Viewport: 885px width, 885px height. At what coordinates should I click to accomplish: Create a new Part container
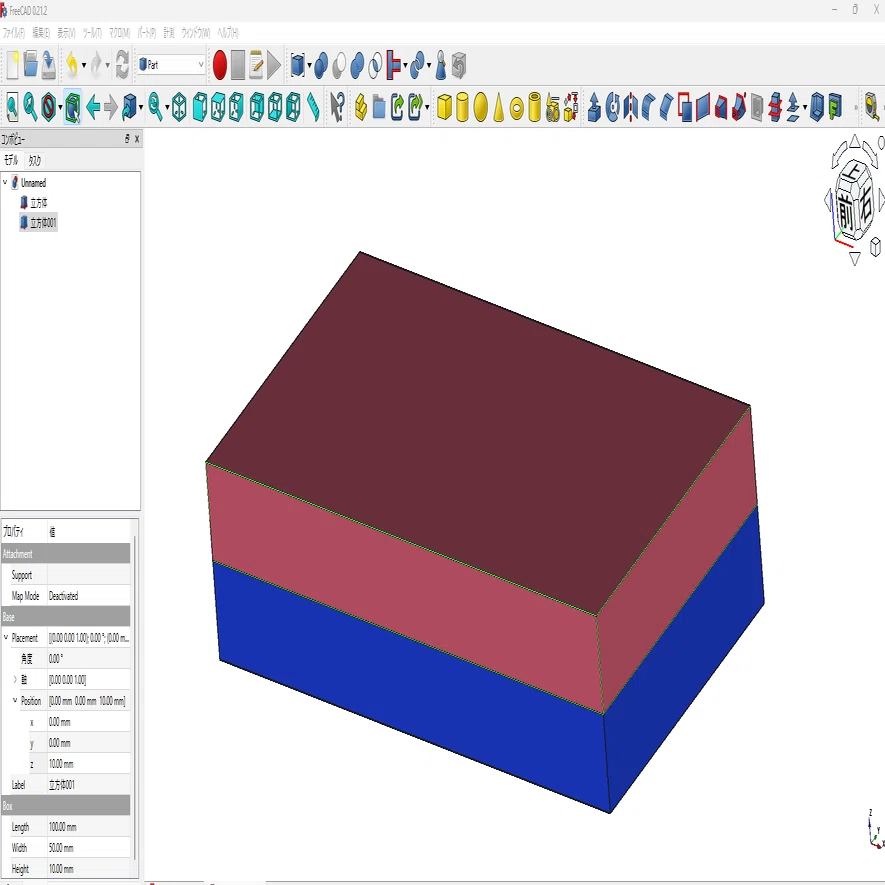click(361, 107)
